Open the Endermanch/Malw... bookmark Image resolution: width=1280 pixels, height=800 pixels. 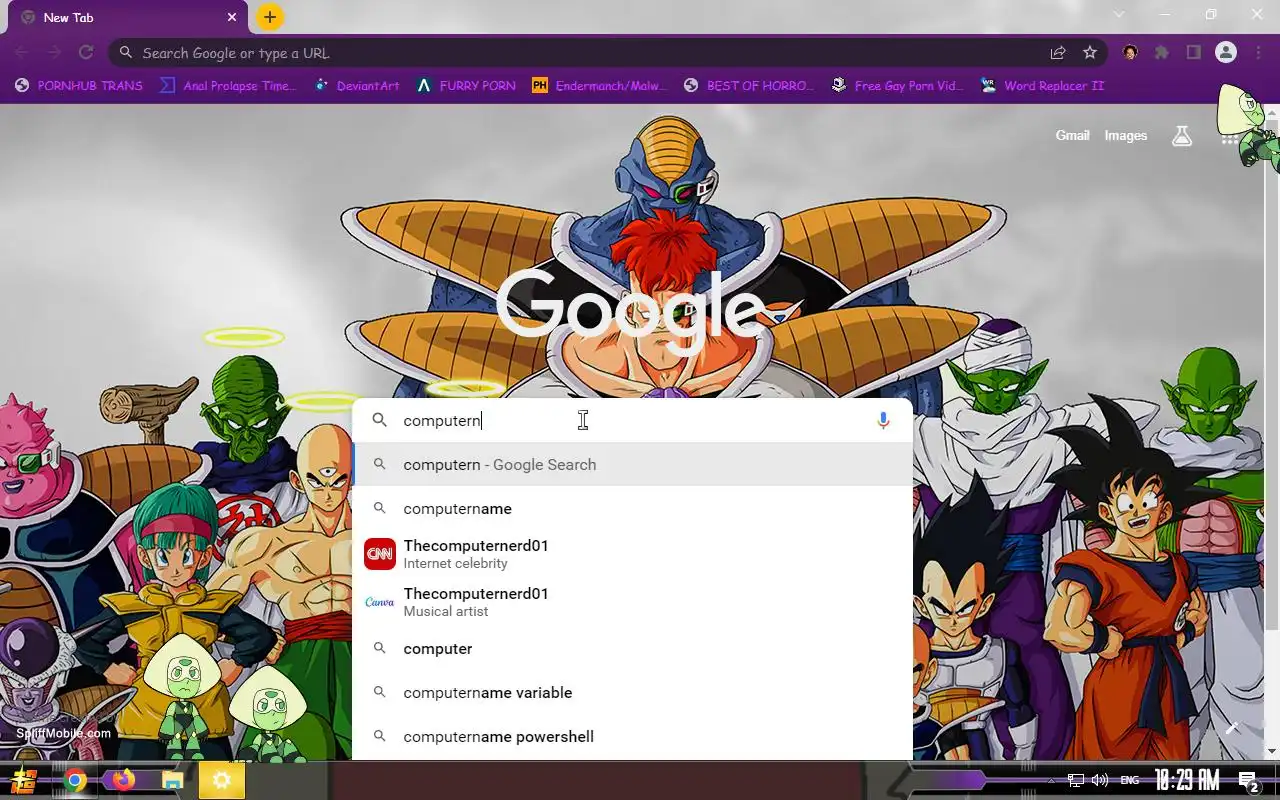click(x=599, y=86)
